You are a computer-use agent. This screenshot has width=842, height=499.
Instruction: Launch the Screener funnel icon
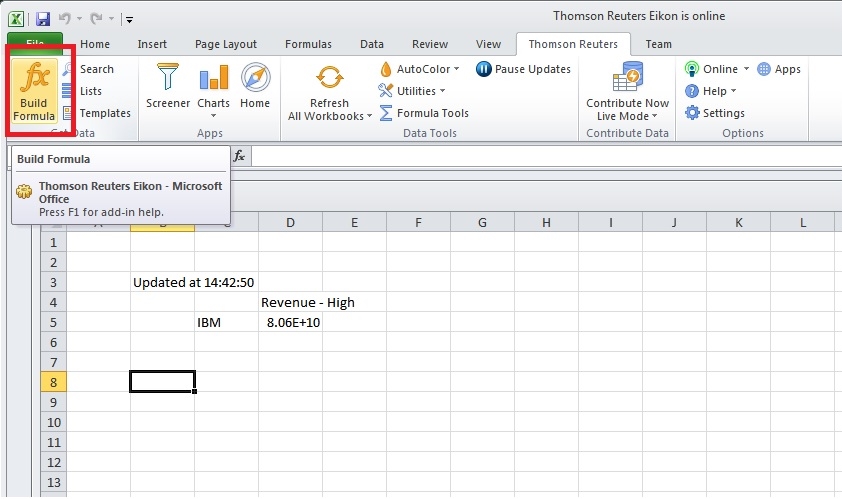point(168,76)
